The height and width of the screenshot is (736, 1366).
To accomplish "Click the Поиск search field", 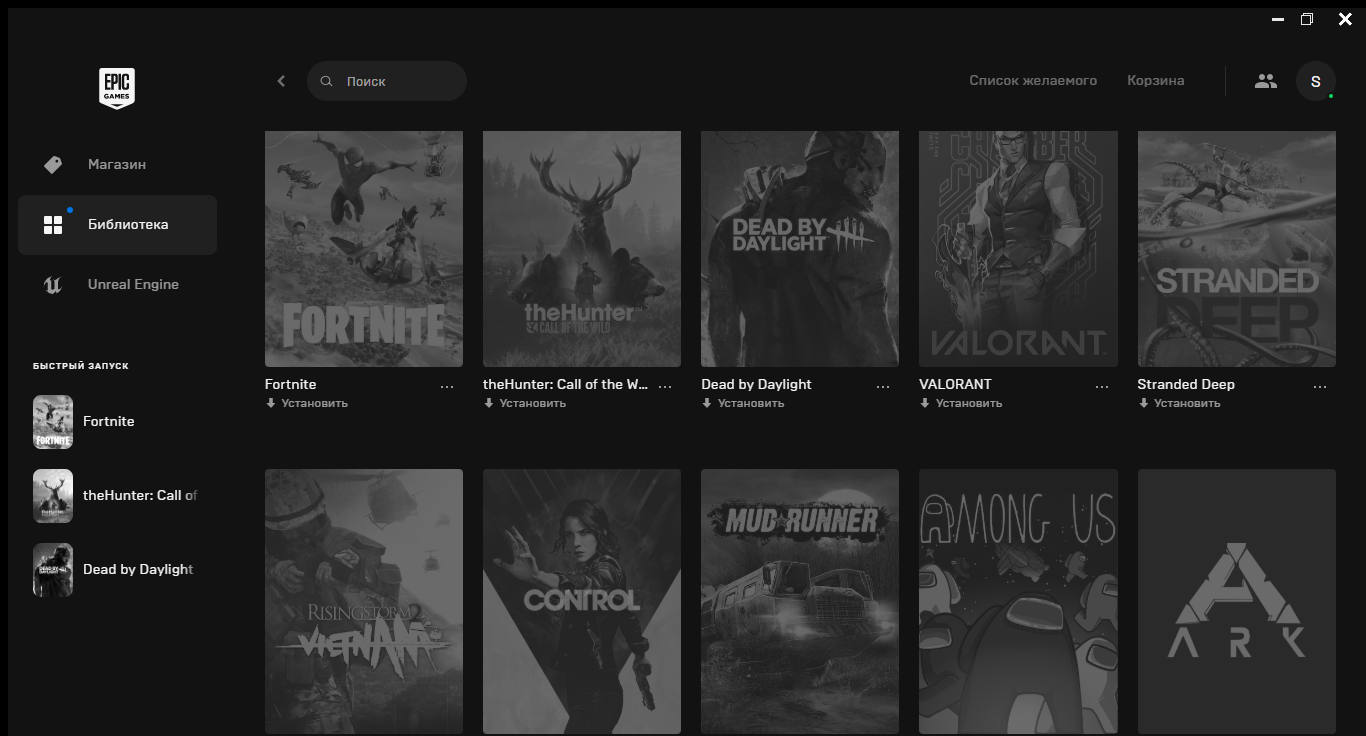I will tap(387, 81).
